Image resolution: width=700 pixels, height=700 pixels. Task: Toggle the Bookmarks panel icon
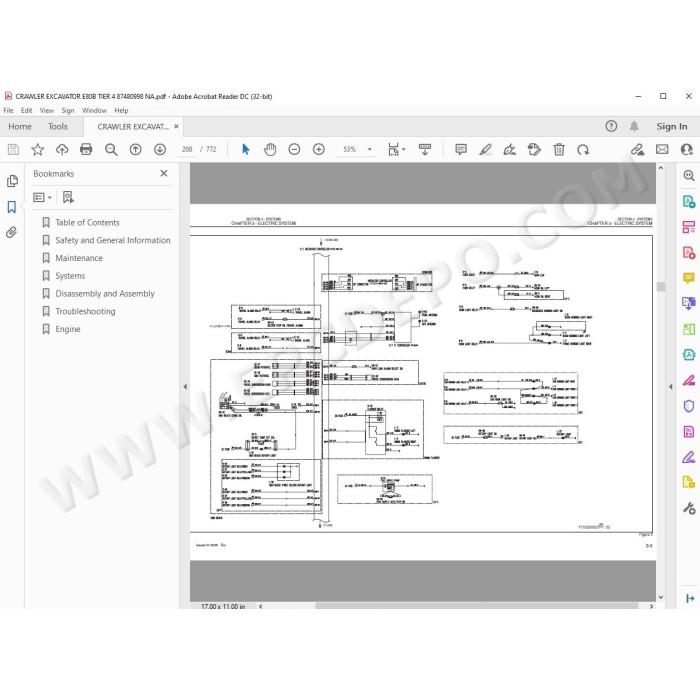click(12, 207)
